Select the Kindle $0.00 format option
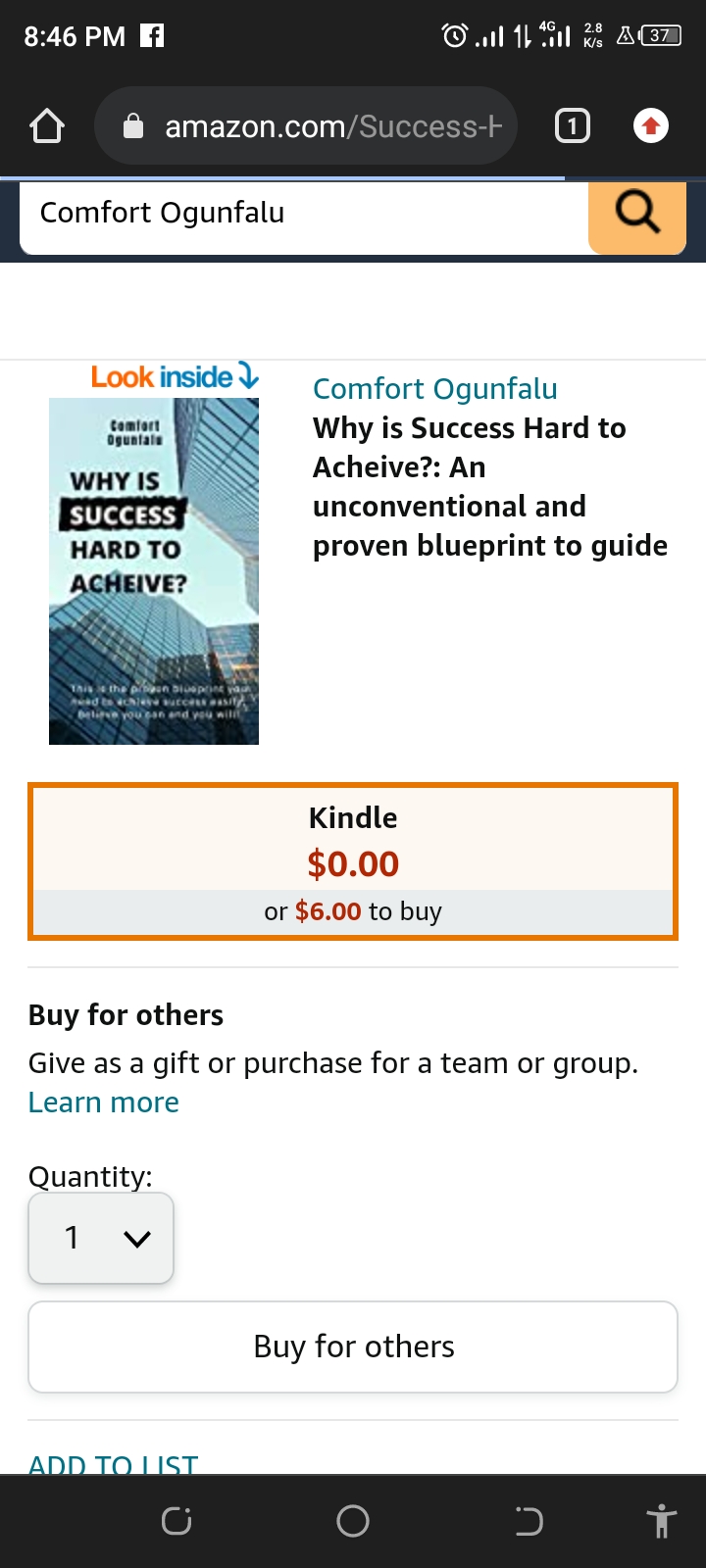This screenshot has height=1568, width=706. point(353,861)
